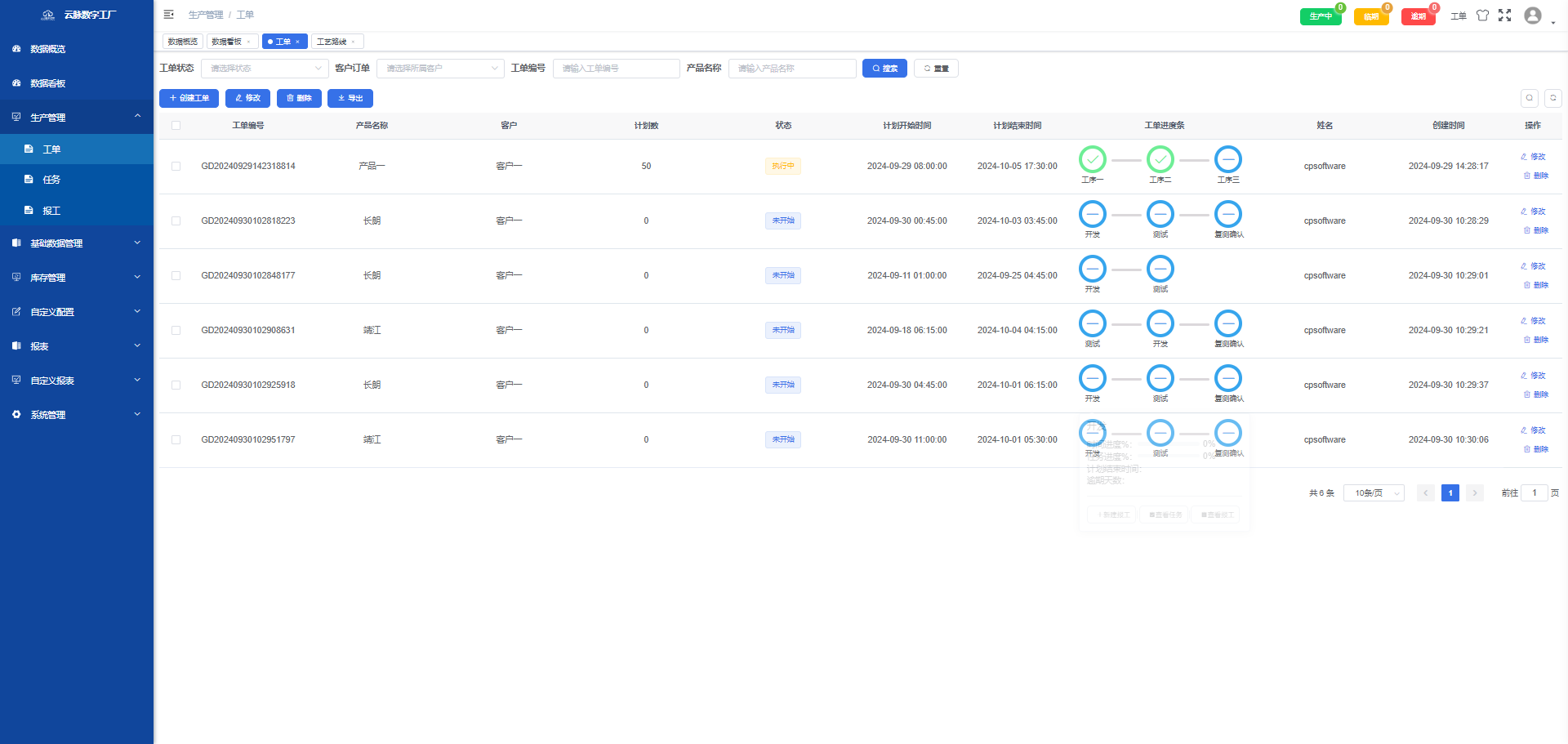Open the user menu dropdown arrow

click(1553, 23)
